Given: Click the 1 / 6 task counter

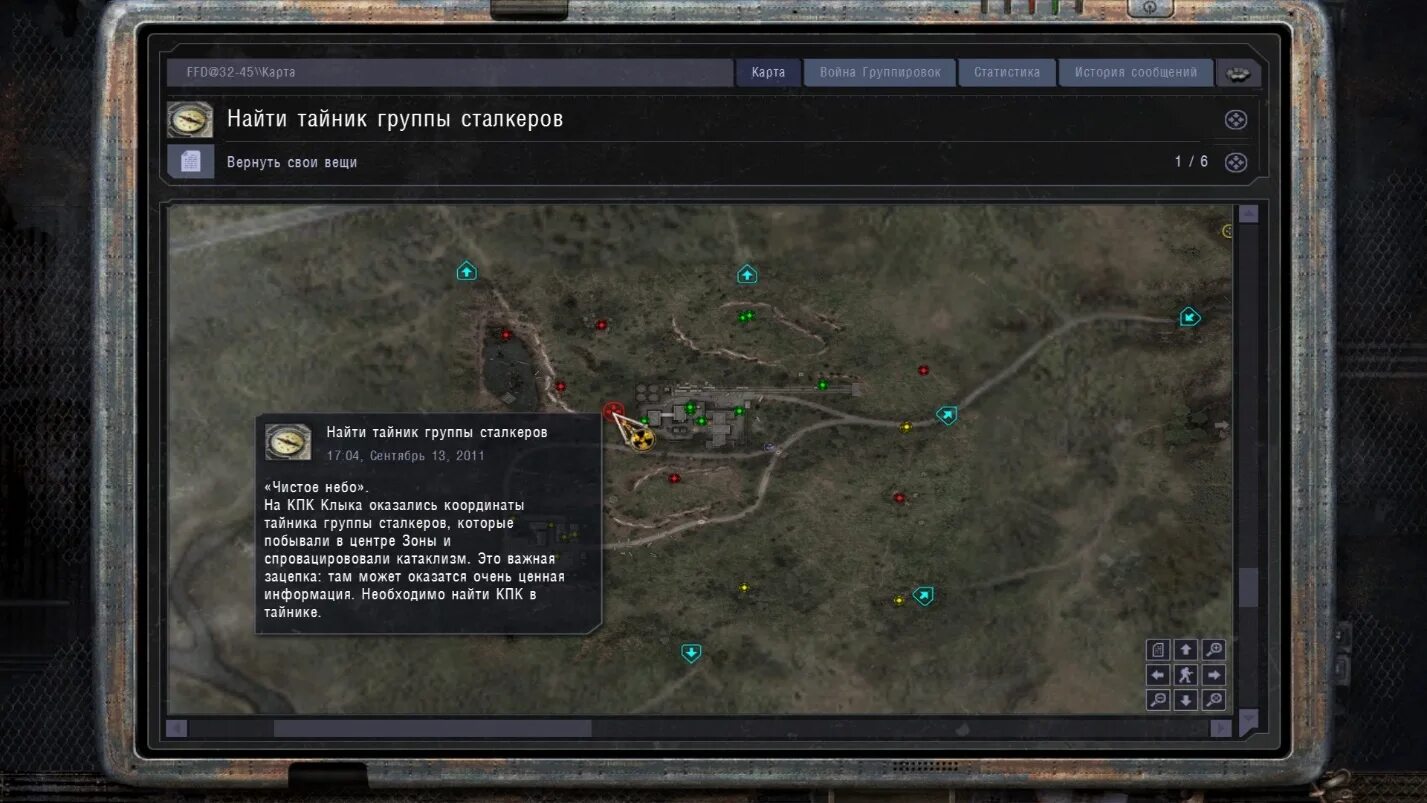Looking at the screenshot, I should tap(1191, 162).
